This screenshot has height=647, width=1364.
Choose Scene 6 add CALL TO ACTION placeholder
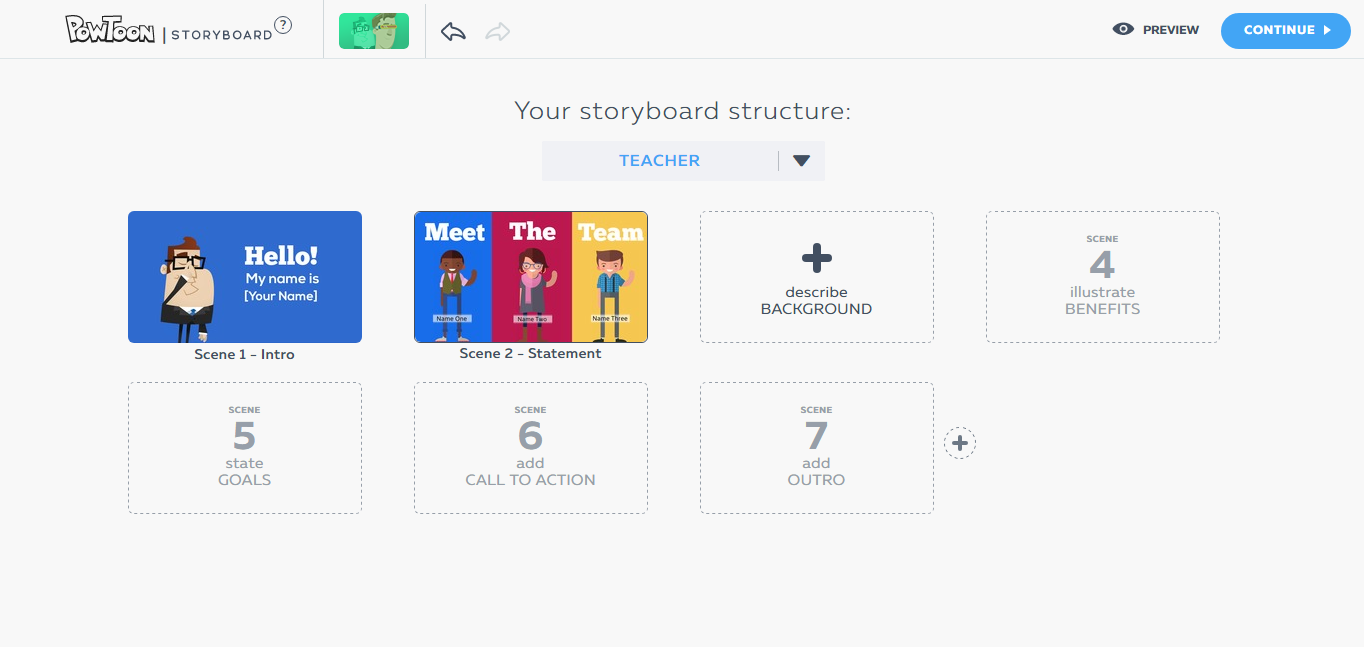[x=531, y=448]
